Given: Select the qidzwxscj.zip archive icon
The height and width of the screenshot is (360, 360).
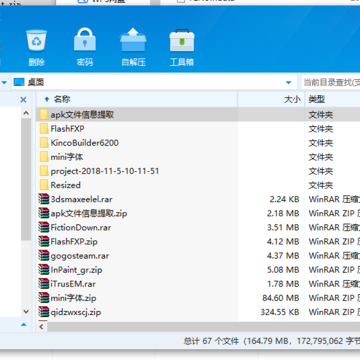Looking at the screenshot, I should (44, 312).
